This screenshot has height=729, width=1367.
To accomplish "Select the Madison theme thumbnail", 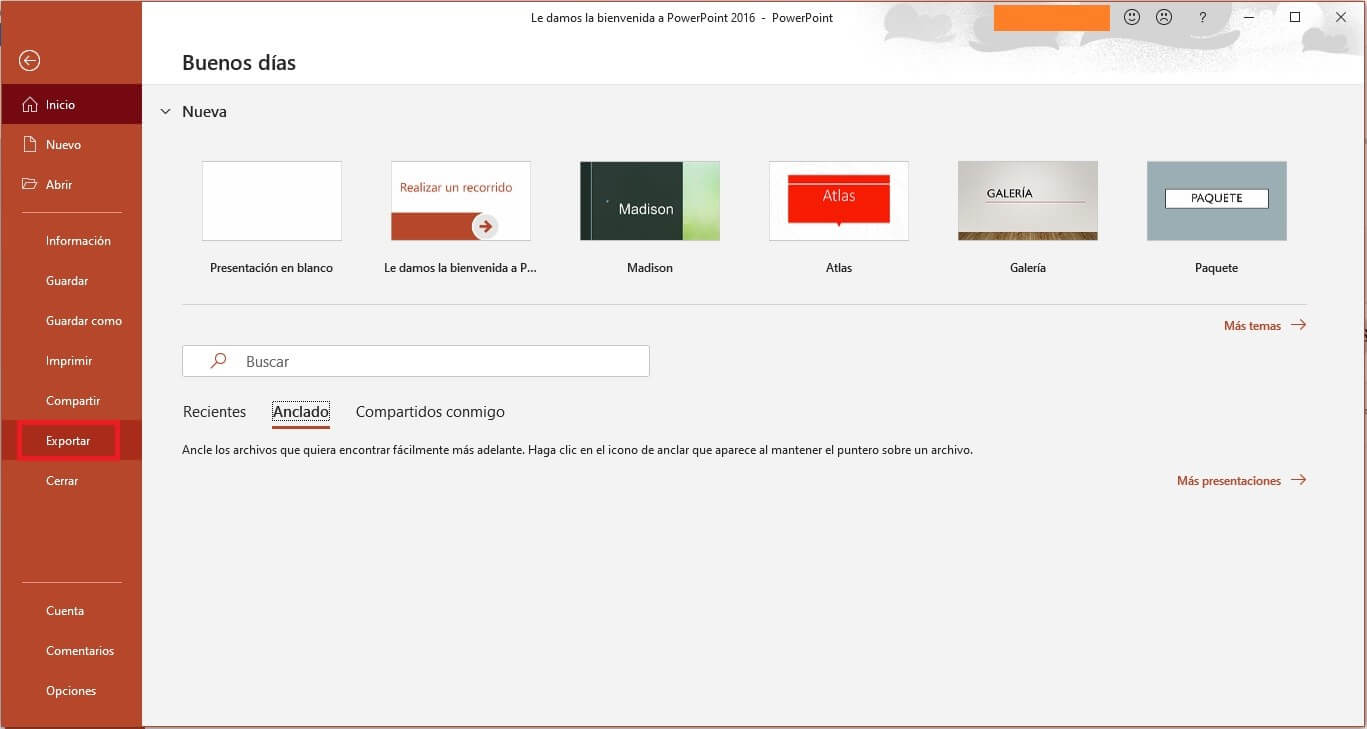I will pos(650,201).
